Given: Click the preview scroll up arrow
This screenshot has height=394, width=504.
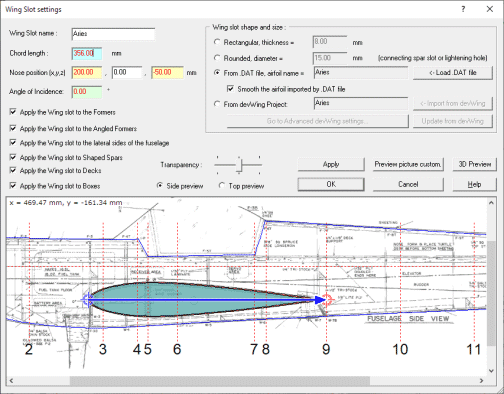Looking at the screenshot, I should point(491,203).
